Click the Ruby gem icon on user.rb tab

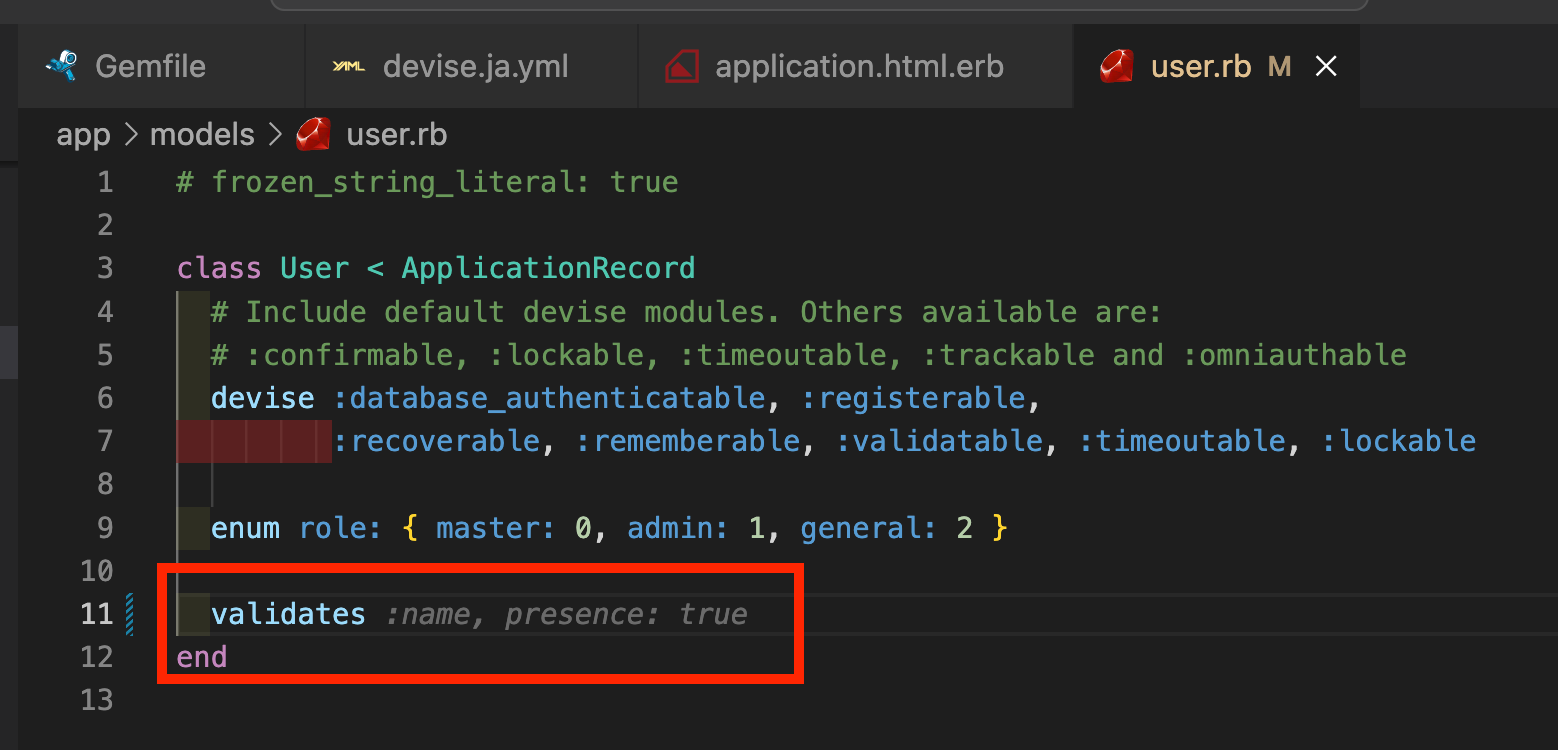coord(1117,67)
